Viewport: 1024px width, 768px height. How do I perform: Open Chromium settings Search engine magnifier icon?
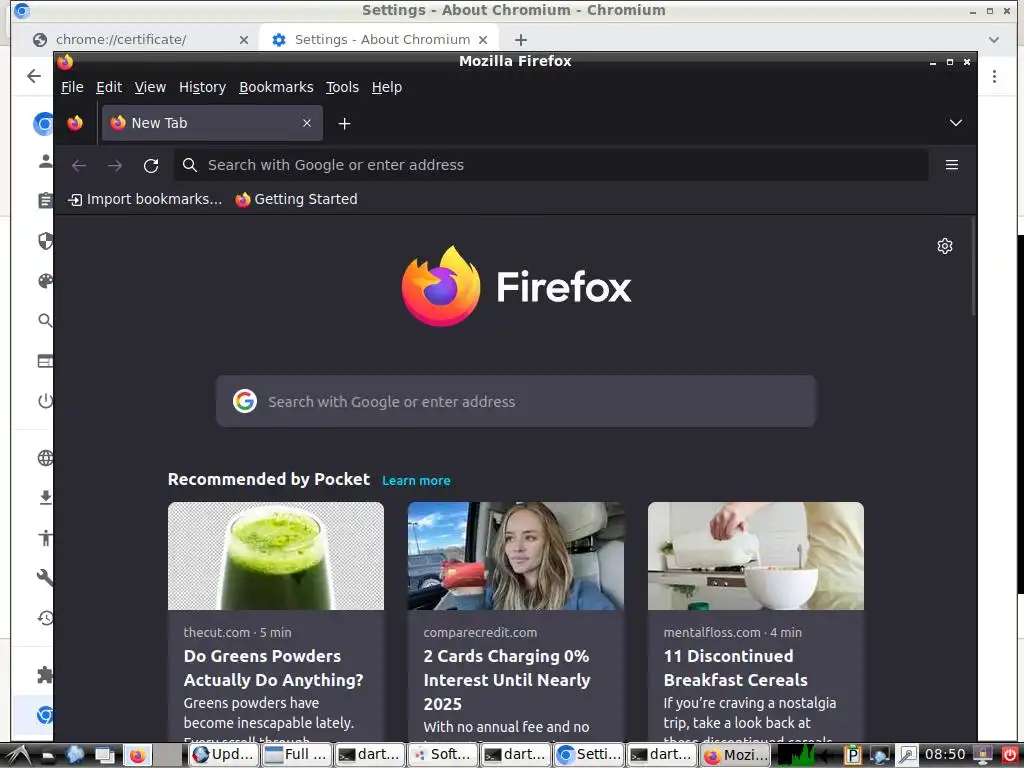pos(45,321)
